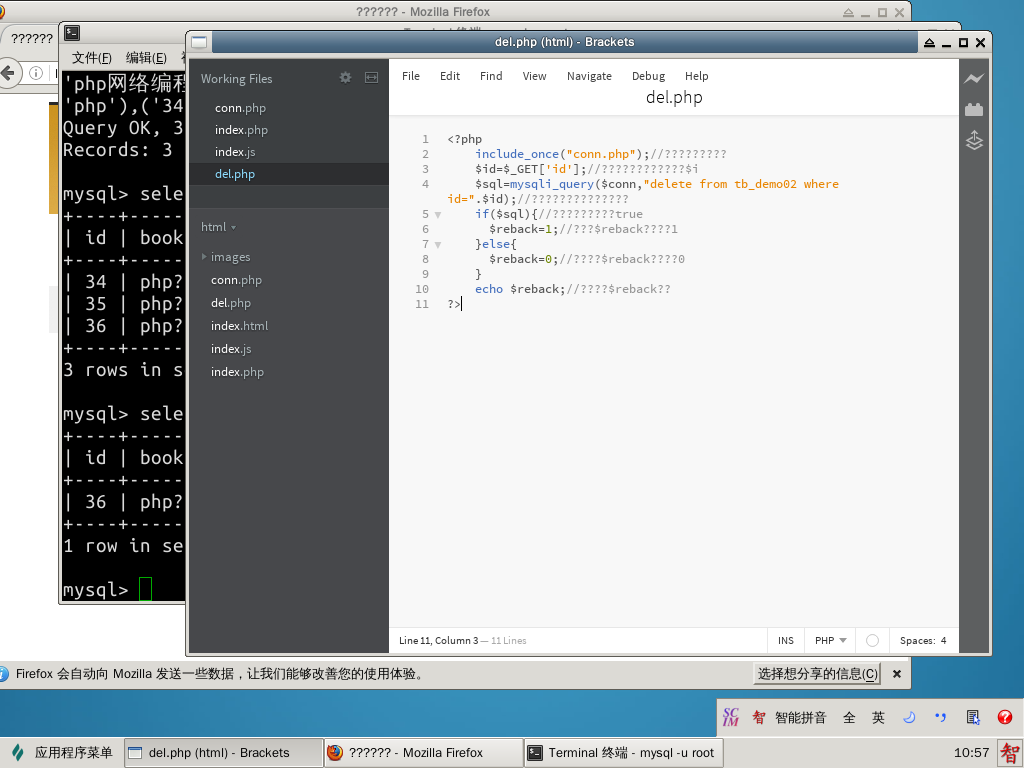The height and width of the screenshot is (768, 1024).
Task: Toggle full/half width punctuation in SCIM
Action: click(940, 717)
